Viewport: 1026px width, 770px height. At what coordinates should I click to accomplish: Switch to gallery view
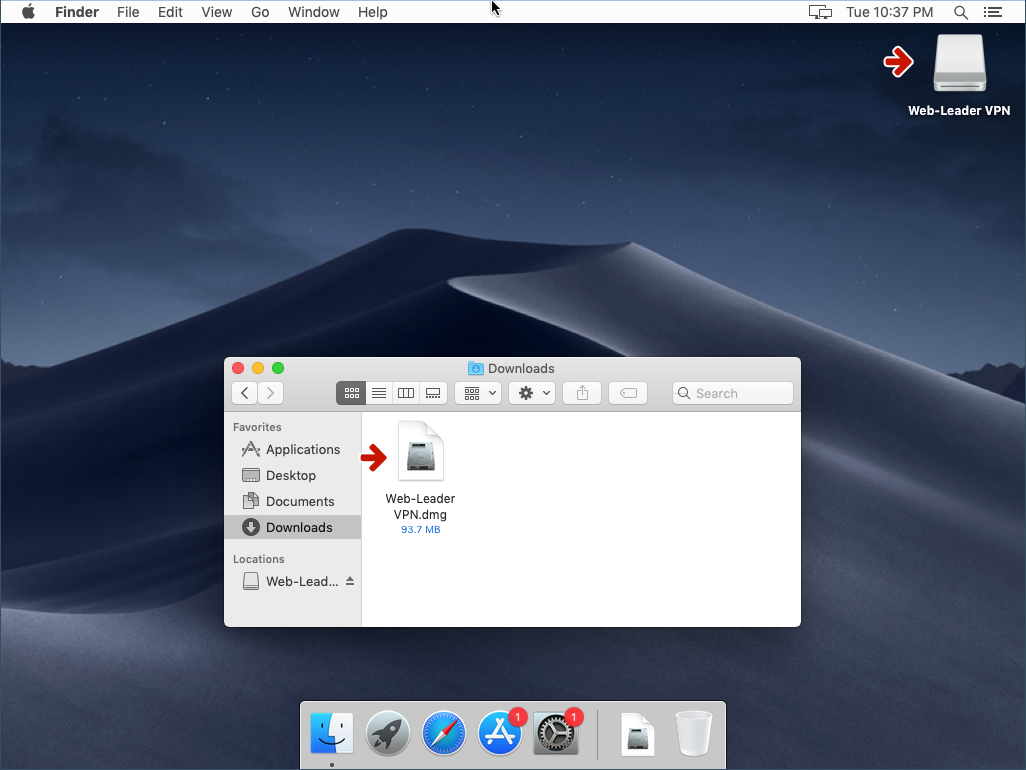tap(433, 393)
